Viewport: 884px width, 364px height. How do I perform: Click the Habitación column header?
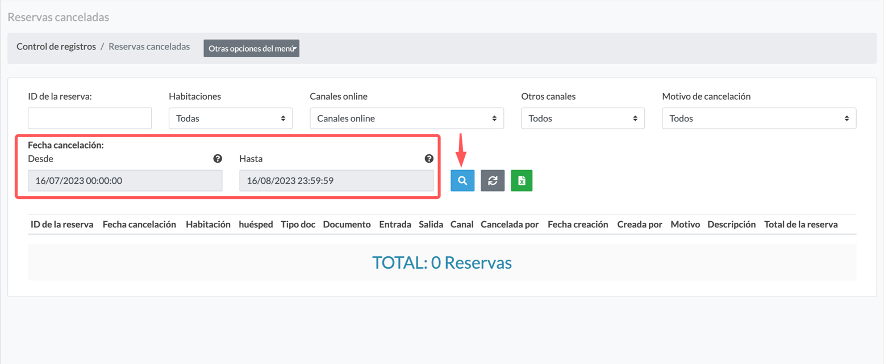pos(208,224)
